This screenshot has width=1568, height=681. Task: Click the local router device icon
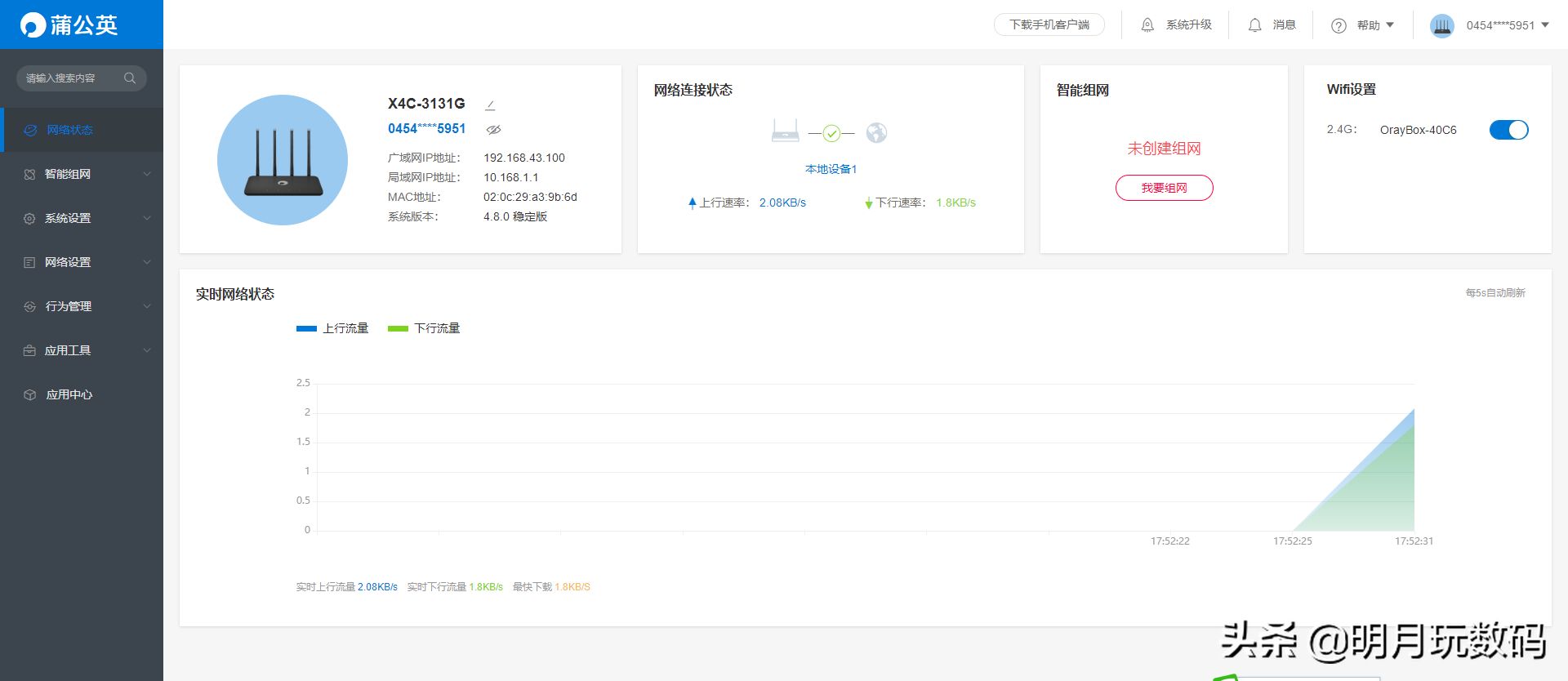click(x=785, y=131)
